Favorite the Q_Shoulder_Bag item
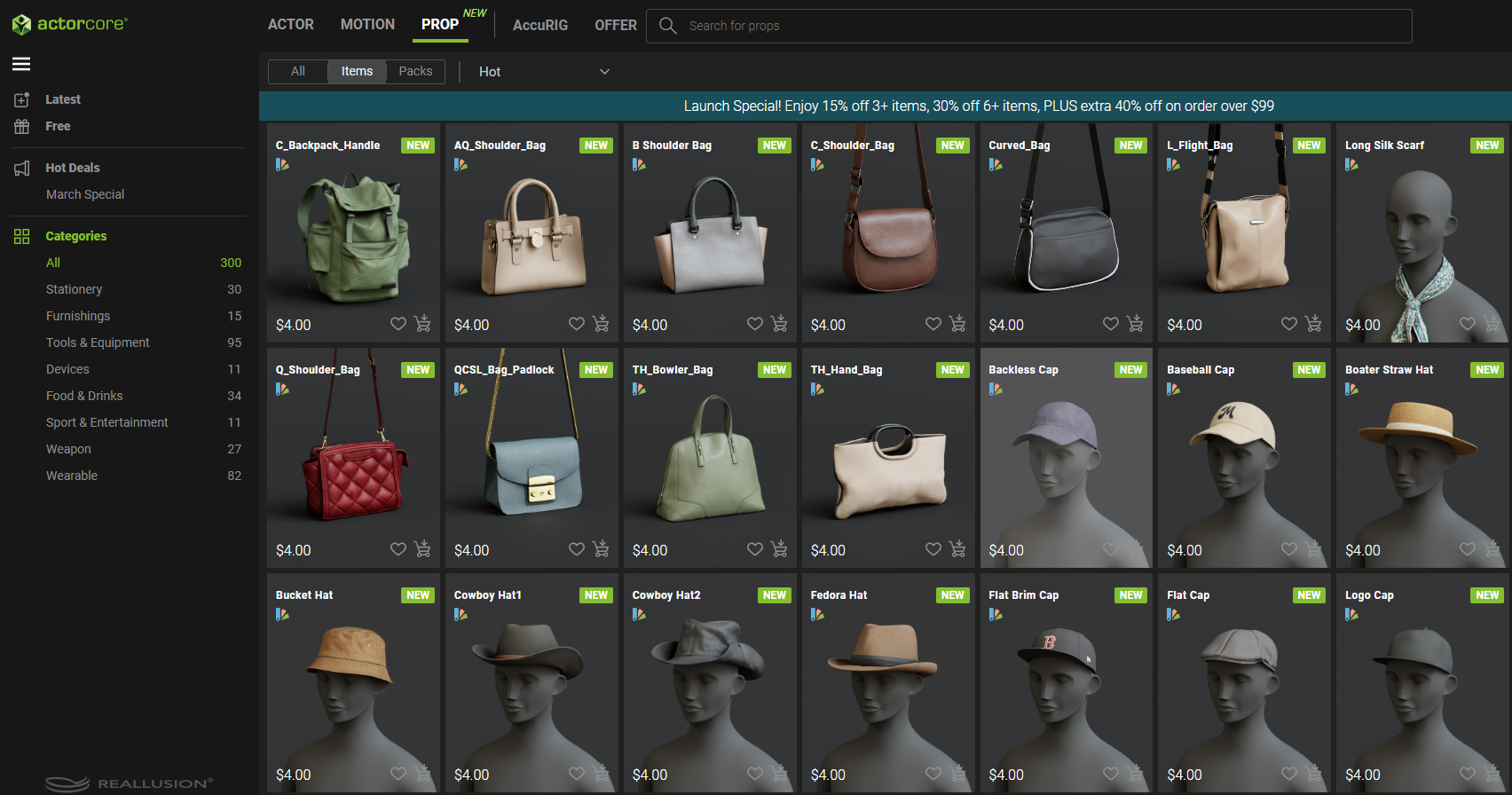1512x795 pixels. click(398, 549)
